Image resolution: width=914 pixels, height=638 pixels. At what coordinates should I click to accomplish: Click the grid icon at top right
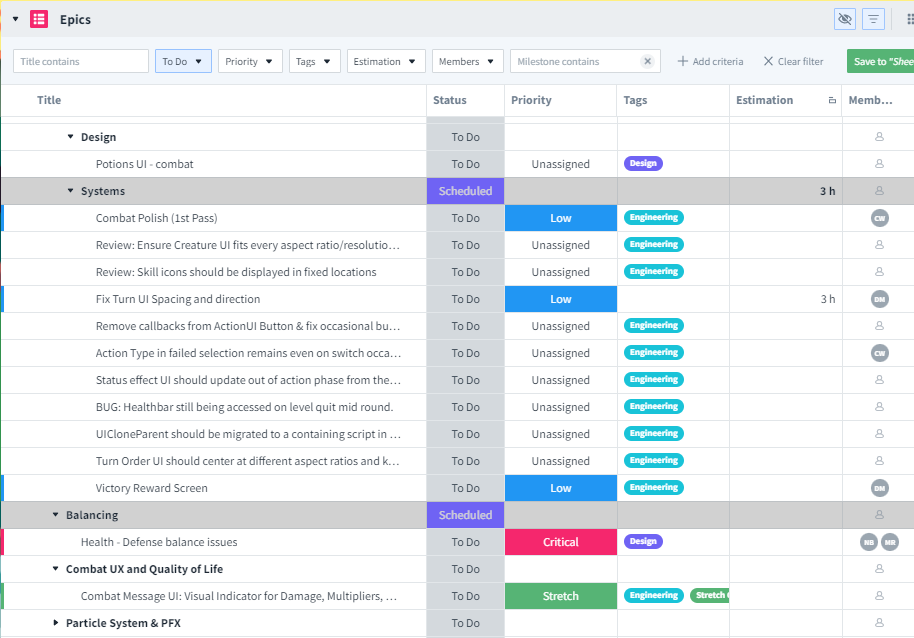pos(909,19)
